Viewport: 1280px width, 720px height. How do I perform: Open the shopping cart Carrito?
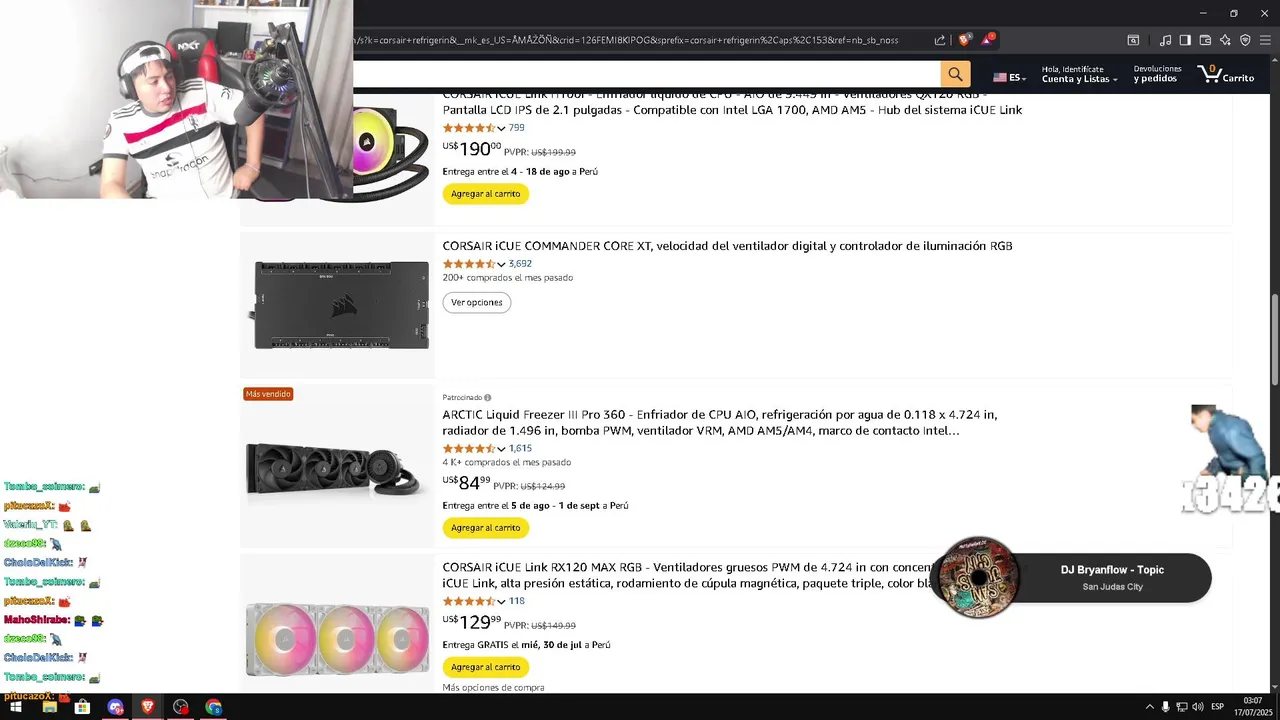point(1225,74)
